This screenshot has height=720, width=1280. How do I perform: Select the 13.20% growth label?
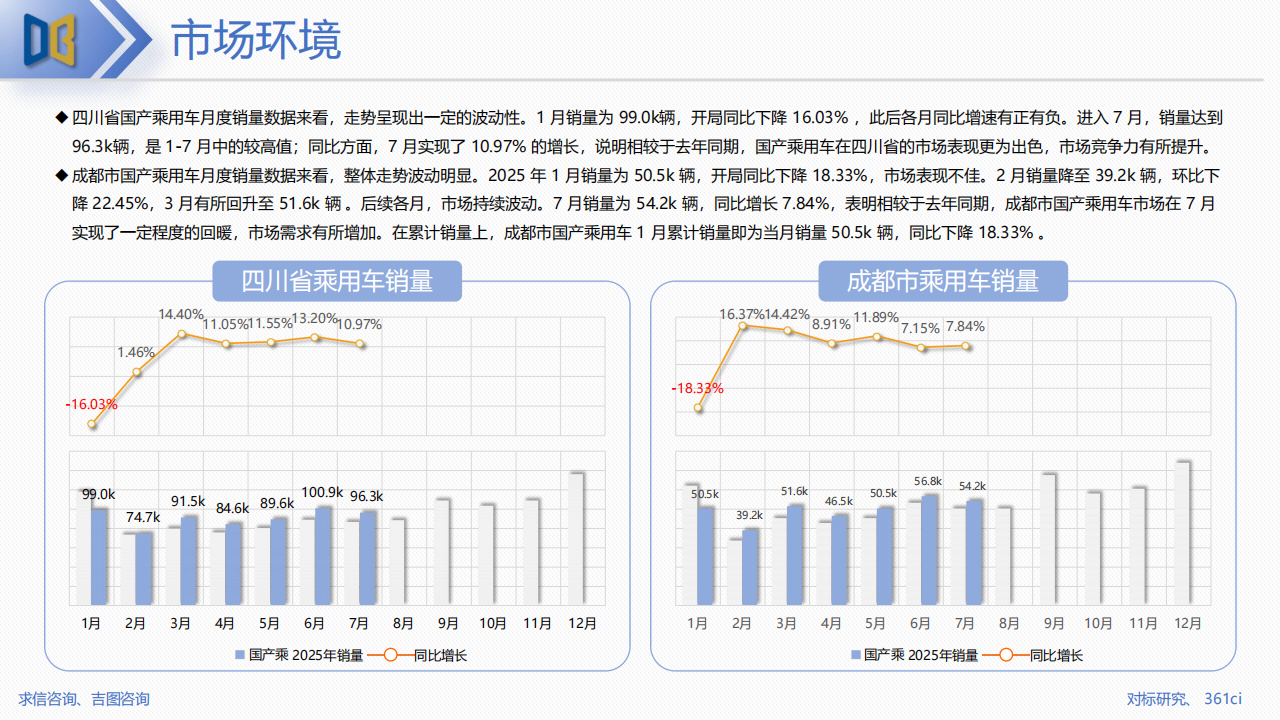(315, 318)
